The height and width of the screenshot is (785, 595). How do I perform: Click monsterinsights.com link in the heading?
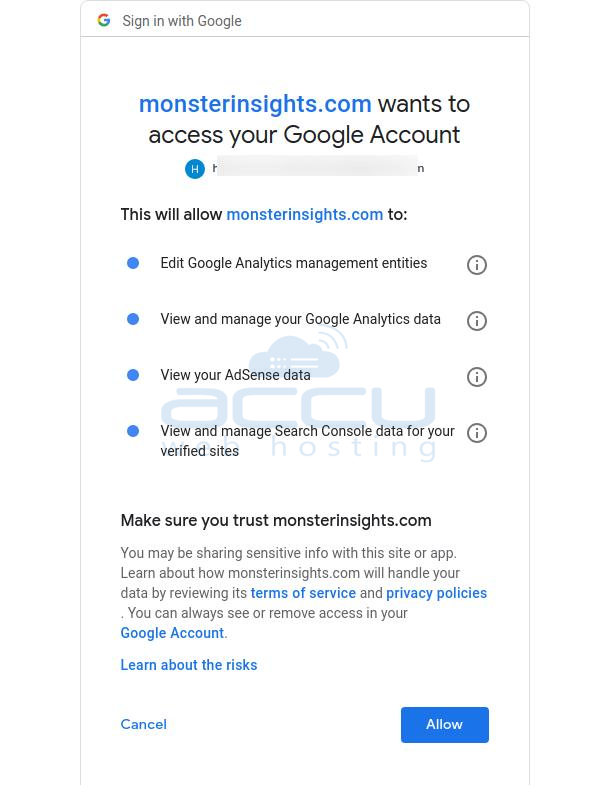[255, 104]
